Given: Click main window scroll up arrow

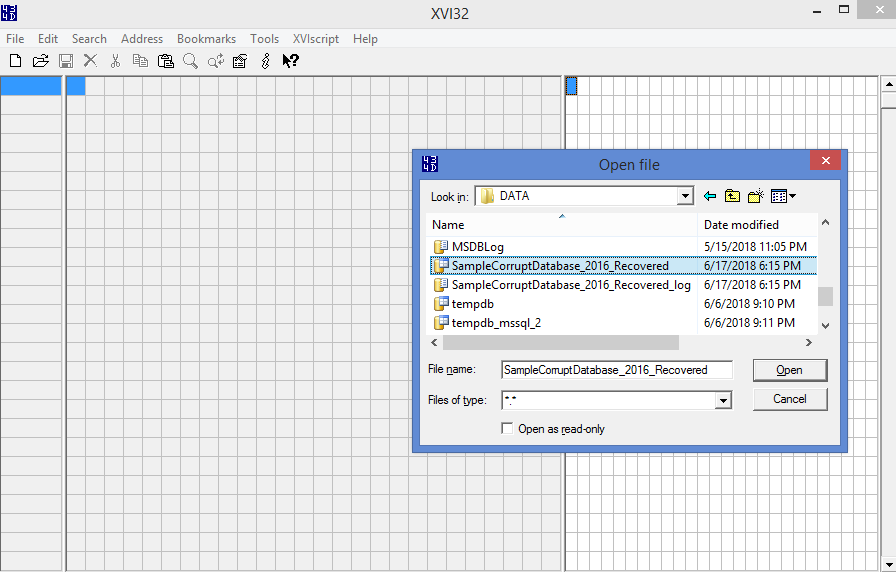Looking at the screenshot, I should 889,84.
